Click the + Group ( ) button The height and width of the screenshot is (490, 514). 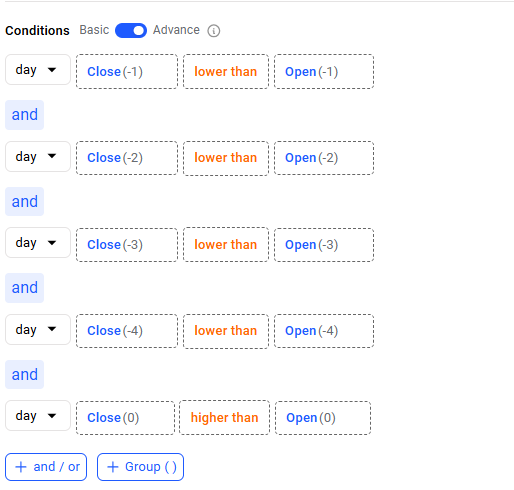(140, 467)
